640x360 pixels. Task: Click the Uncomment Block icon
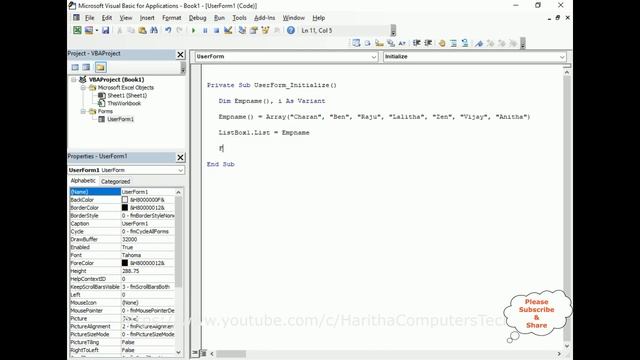[x=464, y=43]
